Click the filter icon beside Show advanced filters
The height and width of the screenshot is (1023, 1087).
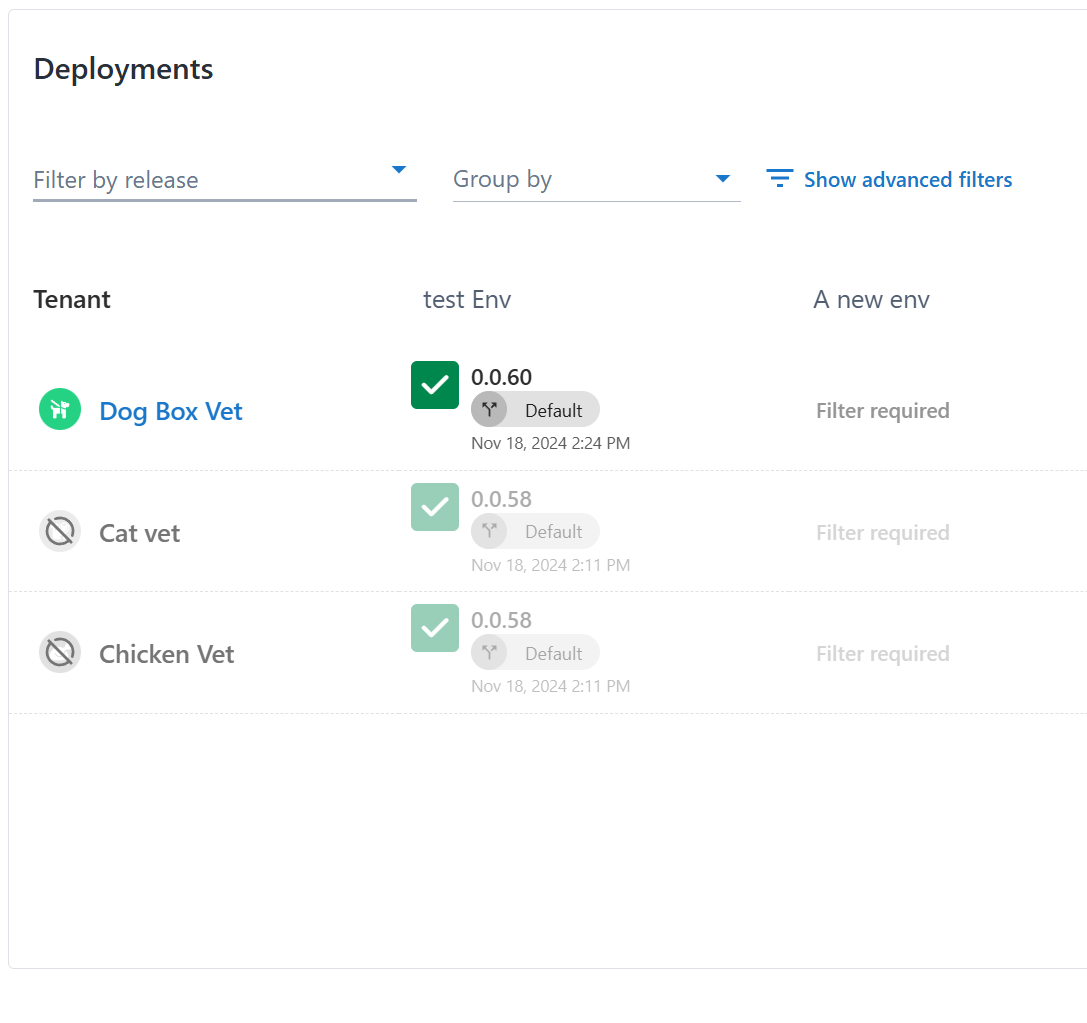[x=779, y=178]
